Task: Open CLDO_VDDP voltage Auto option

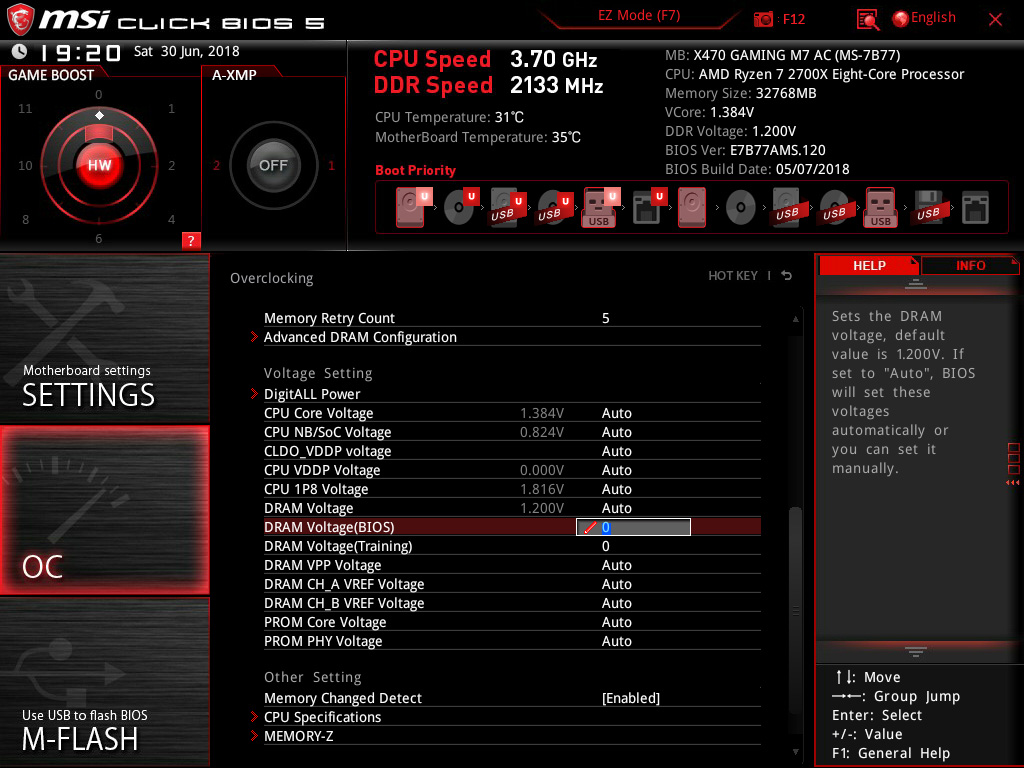Action: (616, 451)
